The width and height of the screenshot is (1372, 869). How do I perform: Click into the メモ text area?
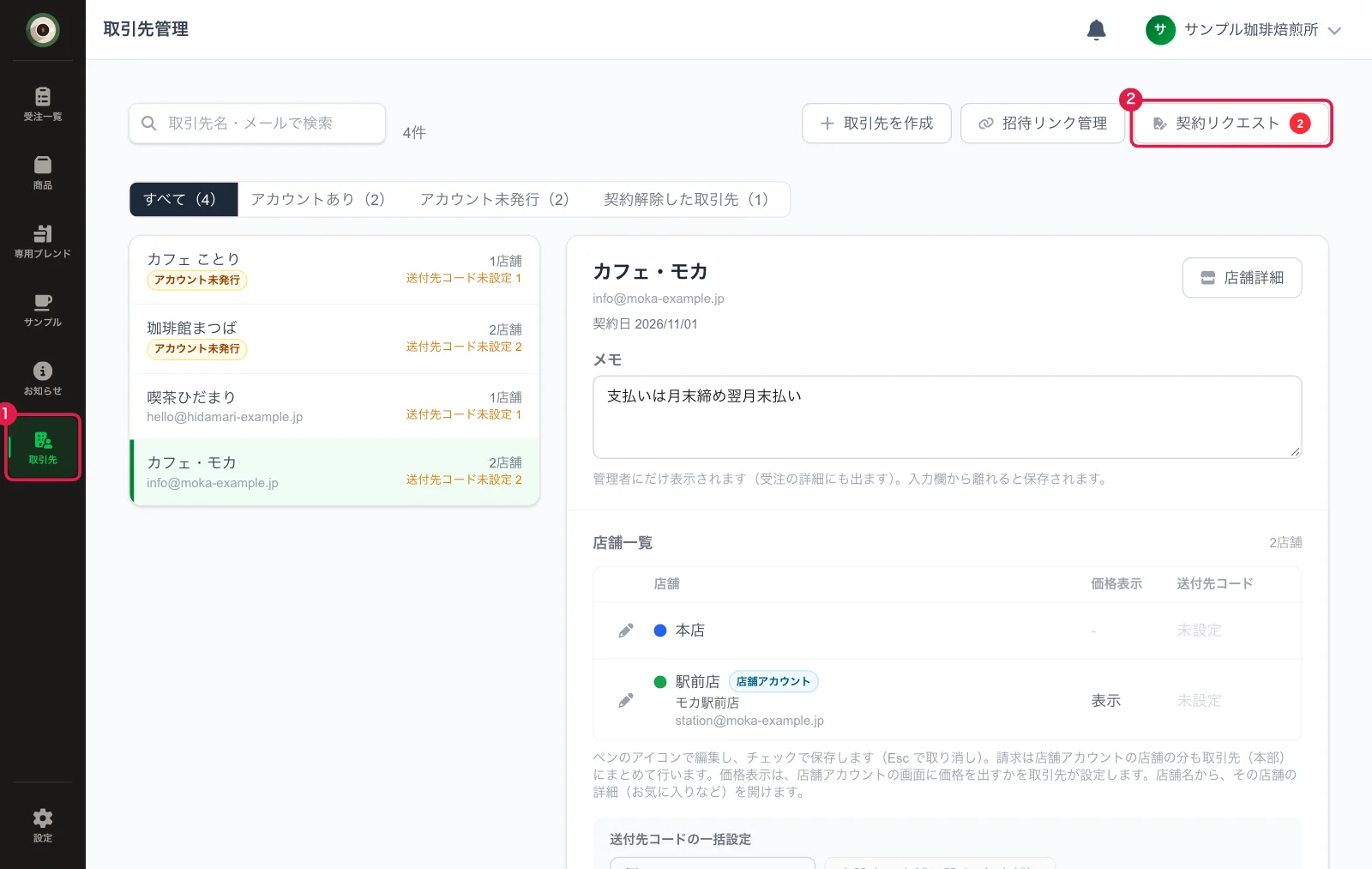[x=948, y=417]
